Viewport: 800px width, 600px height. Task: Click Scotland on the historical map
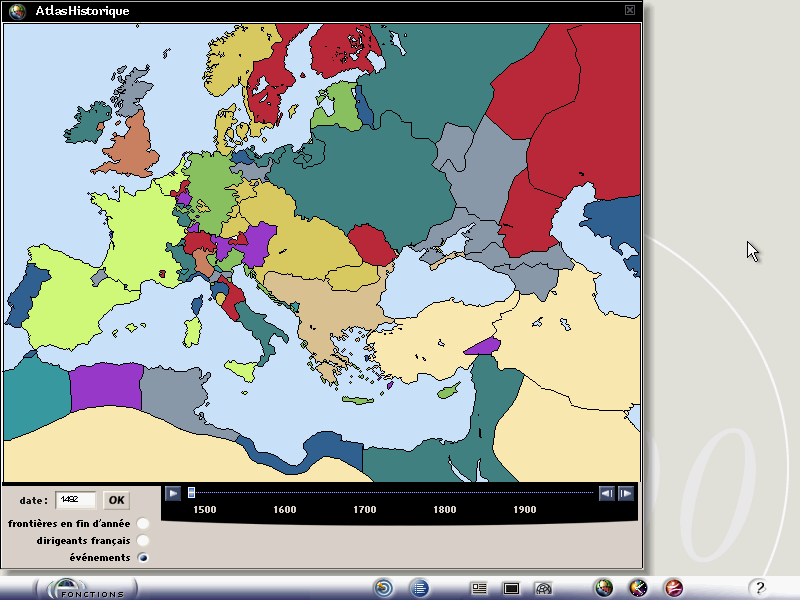[132, 92]
